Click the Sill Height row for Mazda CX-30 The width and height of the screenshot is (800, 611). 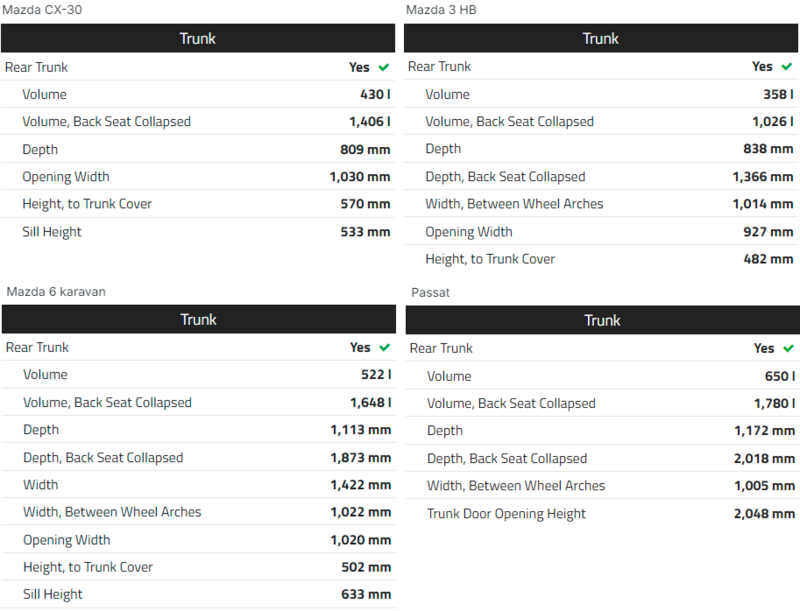52,232
